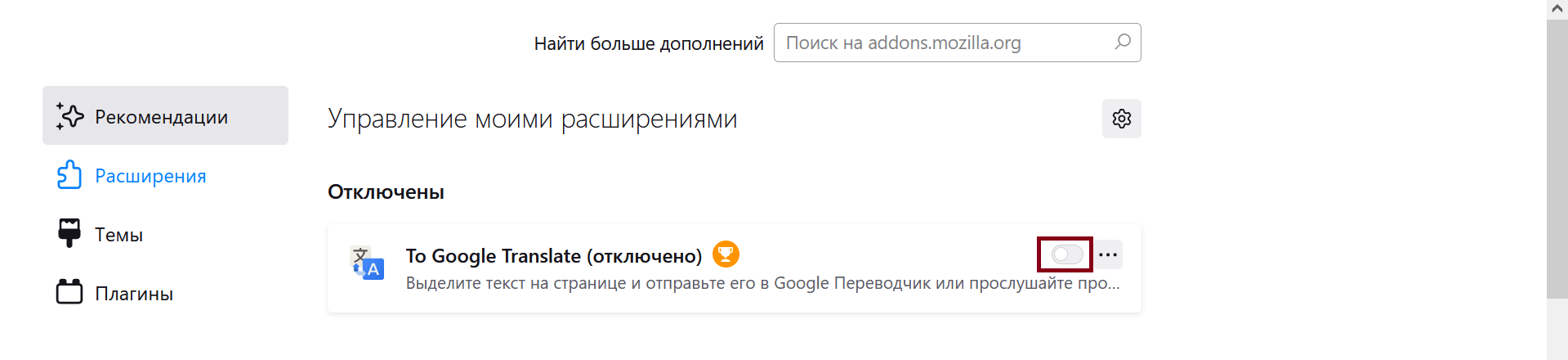Click the To Google Translate description text
Viewport: 1568px width, 360px height.
[x=762, y=283]
